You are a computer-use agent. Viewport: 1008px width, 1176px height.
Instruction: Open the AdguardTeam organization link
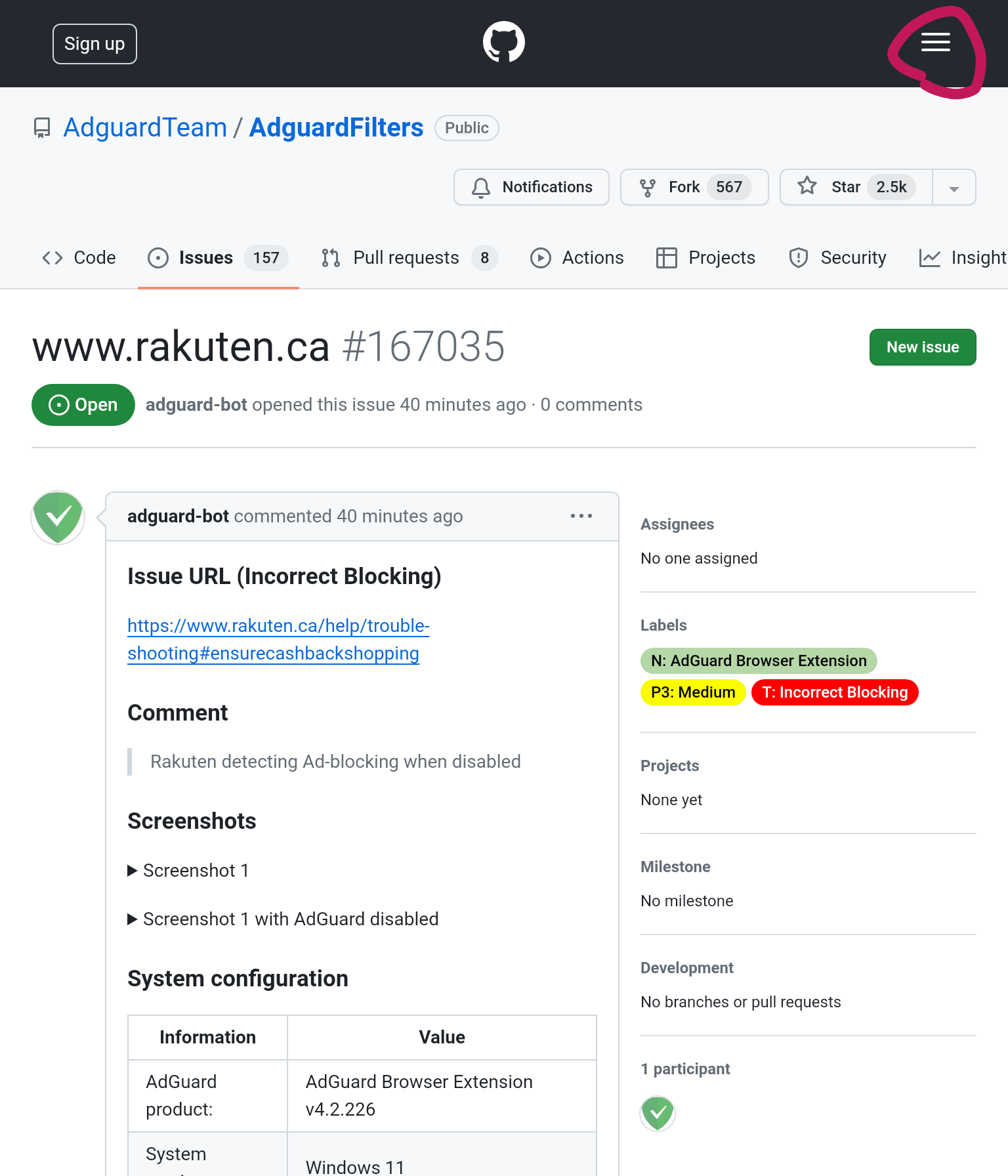click(145, 128)
